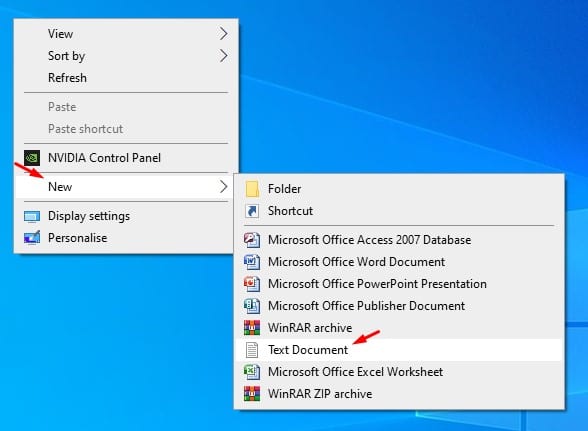Click the Access 2007 Database icon
588x431 pixels.
click(x=252, y=240)
